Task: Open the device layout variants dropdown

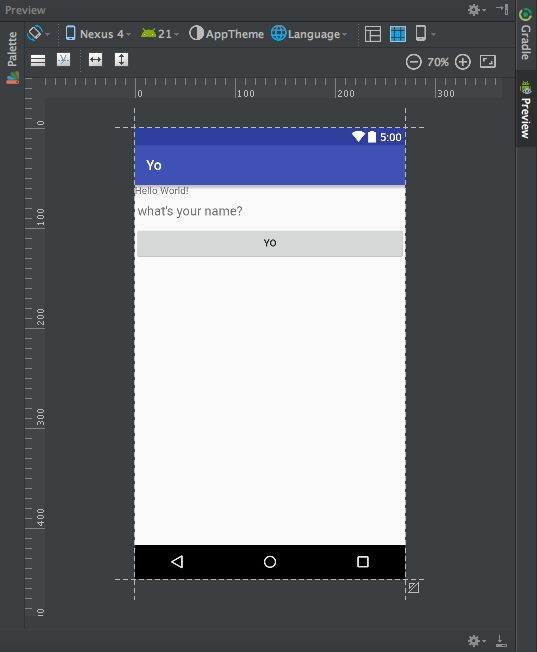Action: 426,34
